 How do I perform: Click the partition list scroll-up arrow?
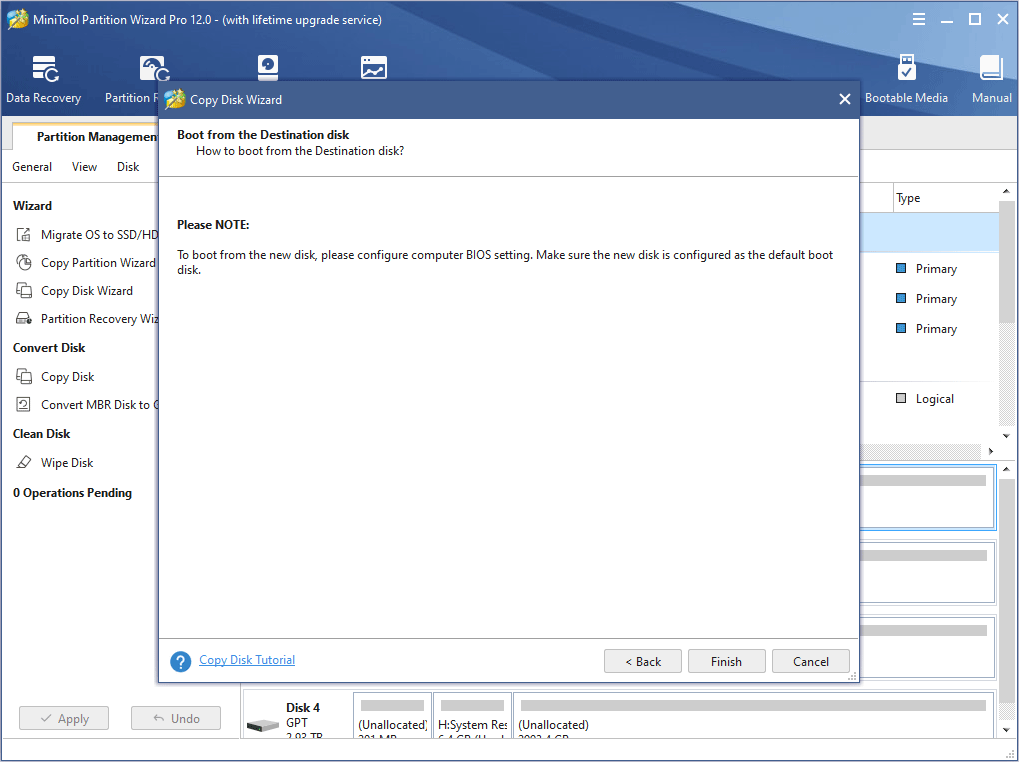click(1006, 192)
